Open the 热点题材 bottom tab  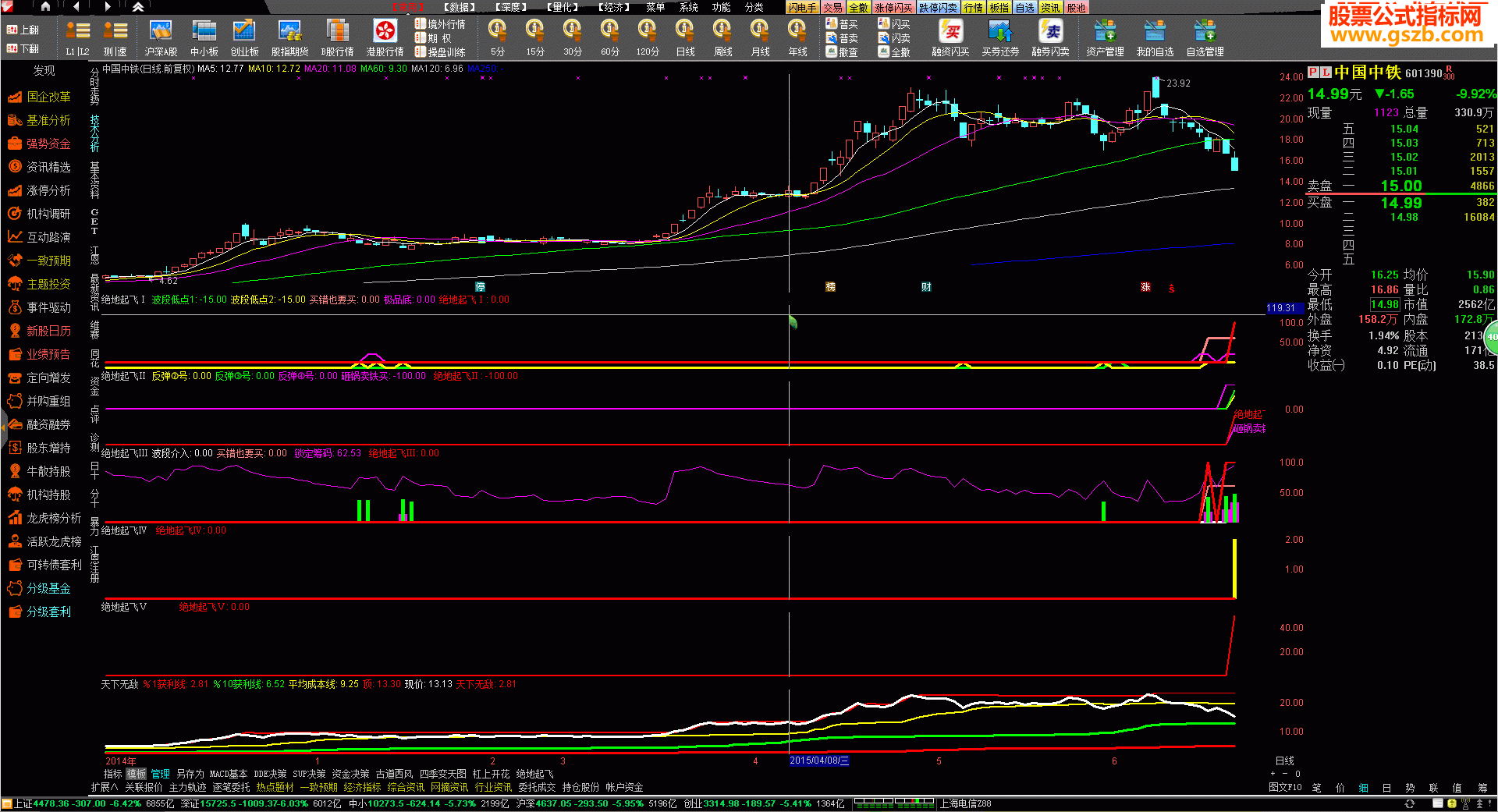pyautogui.click(x=275, y=788)
